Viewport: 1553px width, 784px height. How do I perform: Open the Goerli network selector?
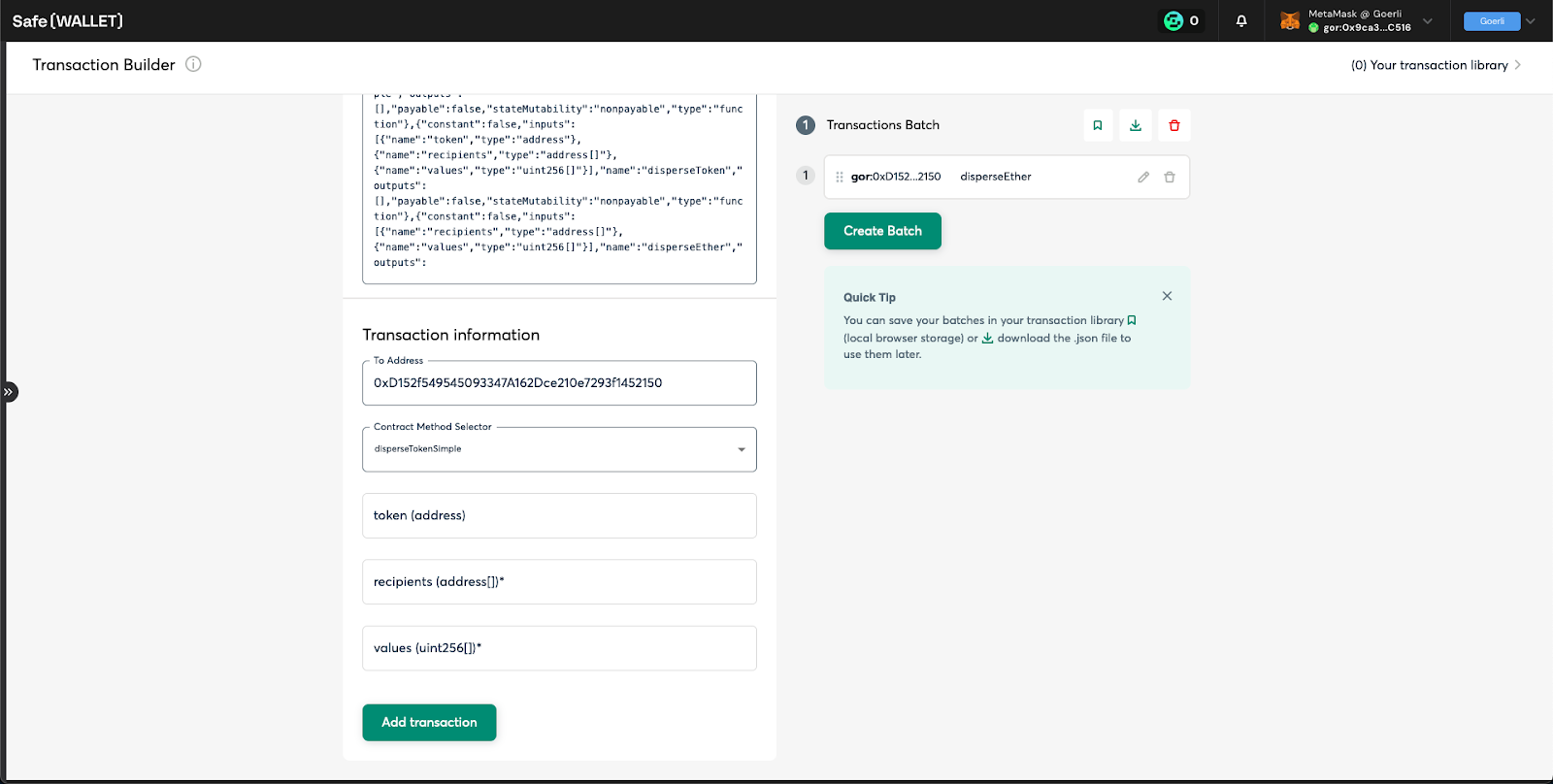click(1500, 20)
